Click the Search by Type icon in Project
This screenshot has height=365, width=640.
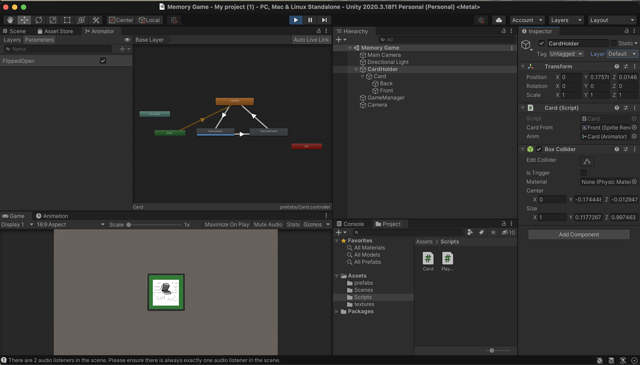[470, 232]
